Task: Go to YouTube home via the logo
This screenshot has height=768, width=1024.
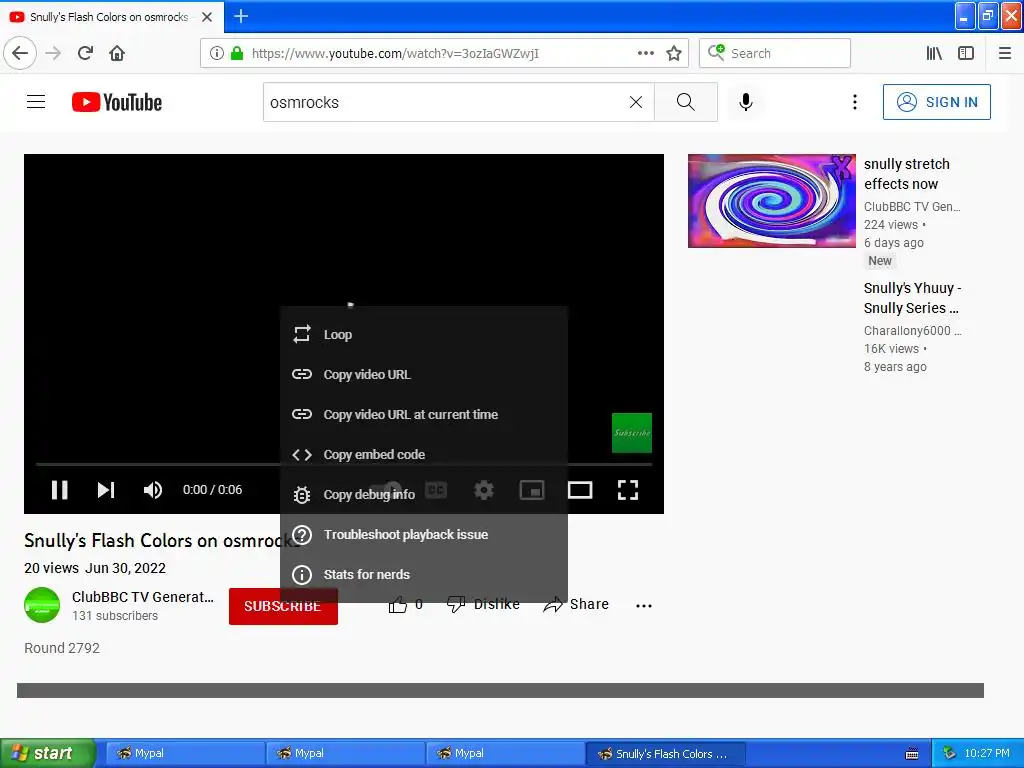Action: click(x=117, y=102)
